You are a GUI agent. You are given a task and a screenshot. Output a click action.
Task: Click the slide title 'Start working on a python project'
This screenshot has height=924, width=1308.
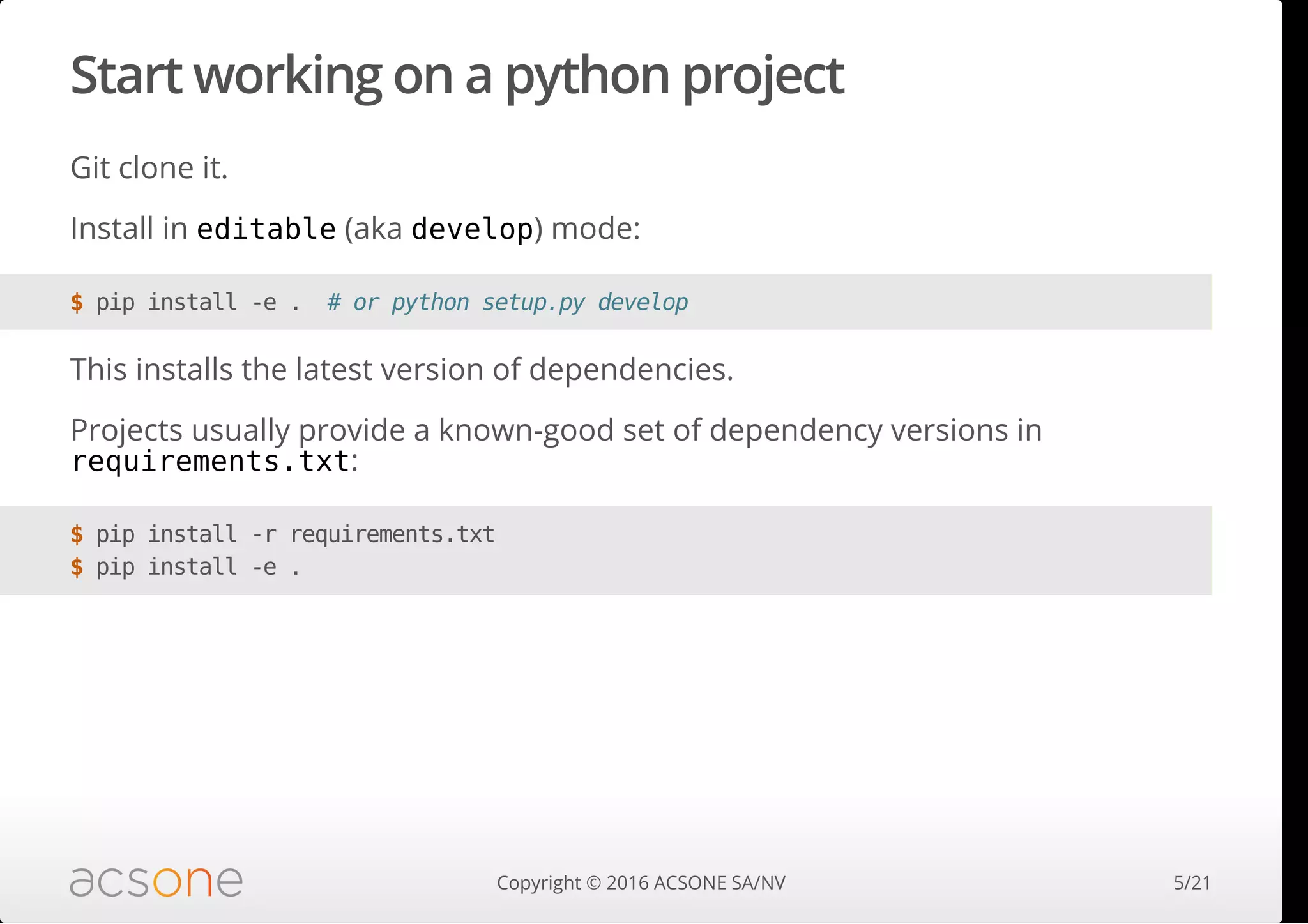[x=457, y=77]
